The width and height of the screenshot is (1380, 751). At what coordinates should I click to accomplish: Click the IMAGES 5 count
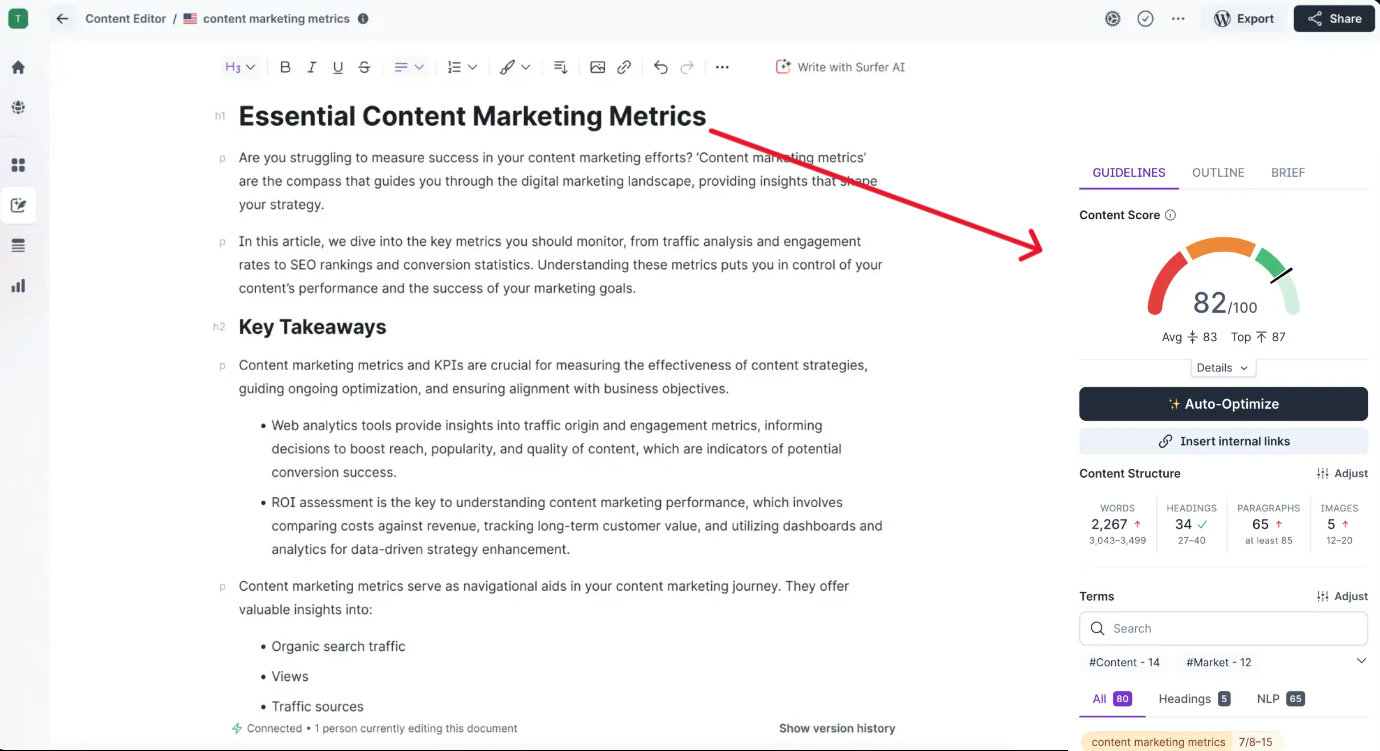pos(1339,524)
